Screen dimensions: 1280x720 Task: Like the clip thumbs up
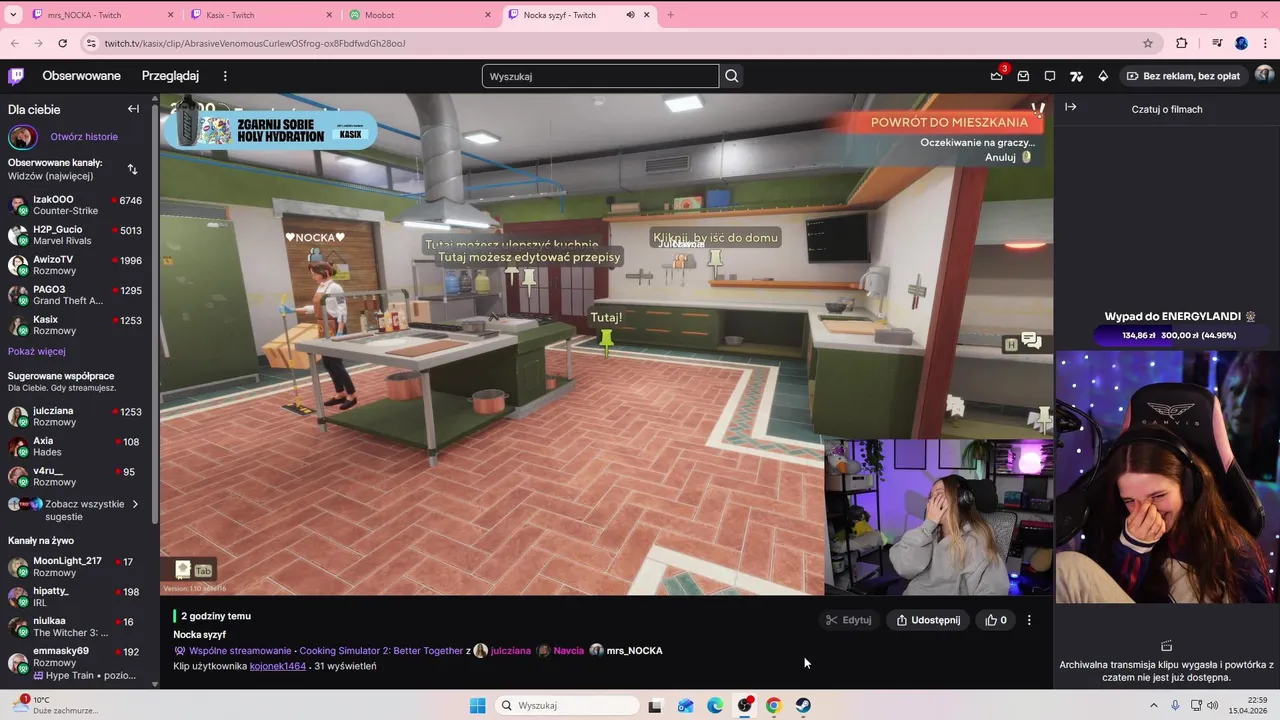[996, 620]
